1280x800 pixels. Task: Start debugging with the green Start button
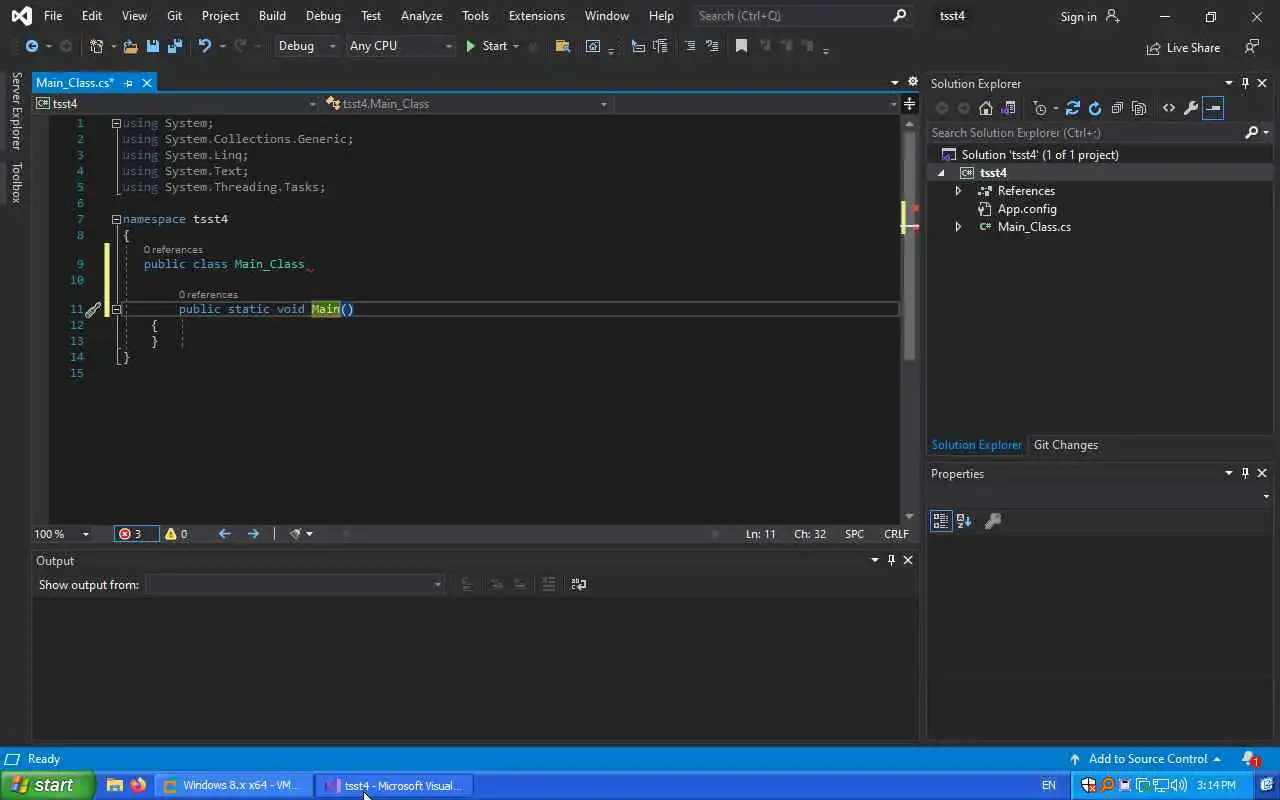coord(486,46)
